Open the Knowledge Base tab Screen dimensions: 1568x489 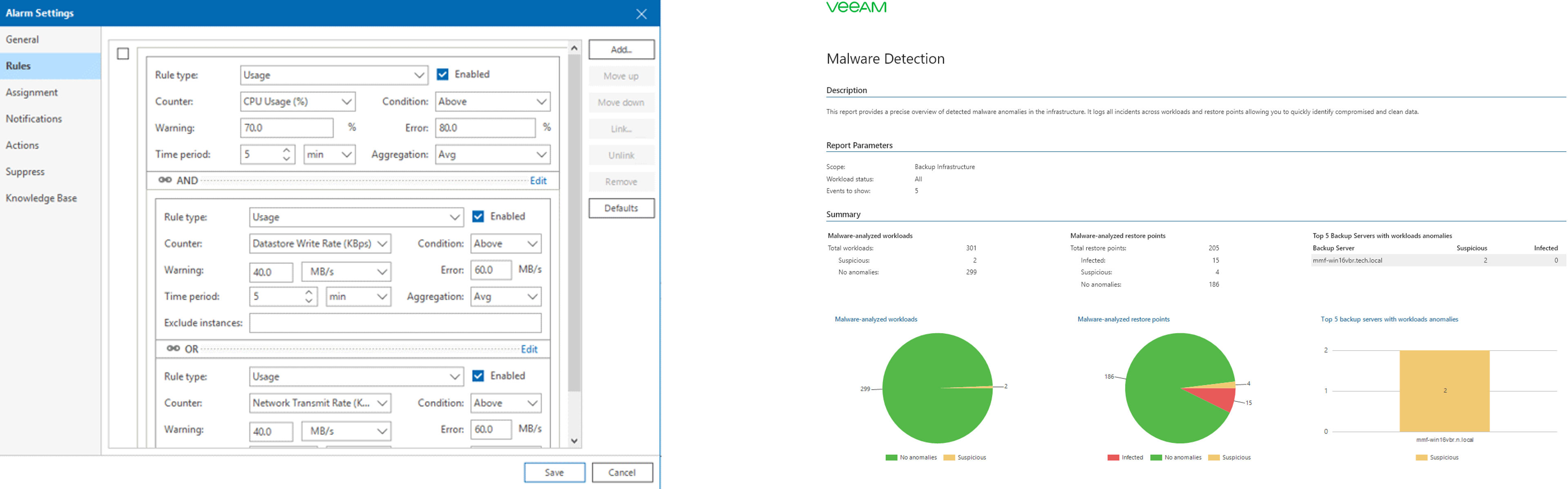pyautogui.click(x=41, y=199)
